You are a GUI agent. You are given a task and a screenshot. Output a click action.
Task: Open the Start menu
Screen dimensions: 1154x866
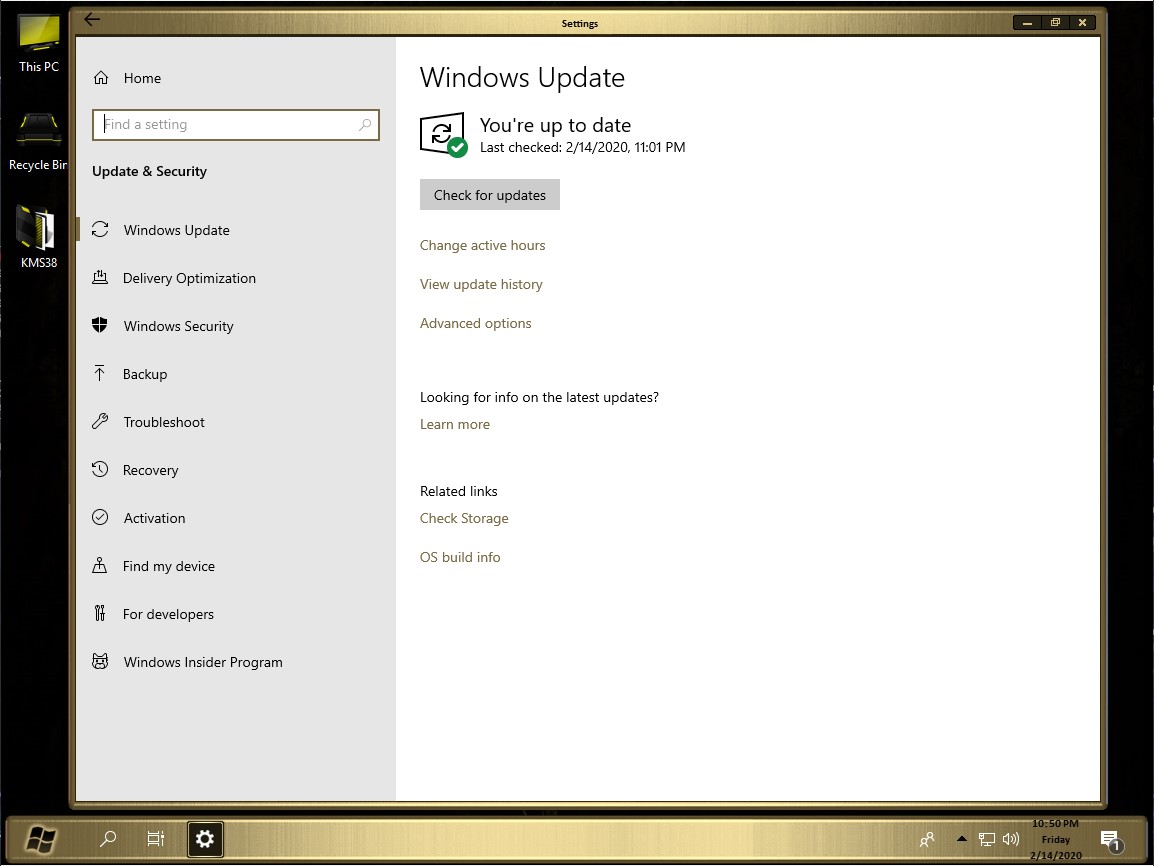click(x=40, y=839)
